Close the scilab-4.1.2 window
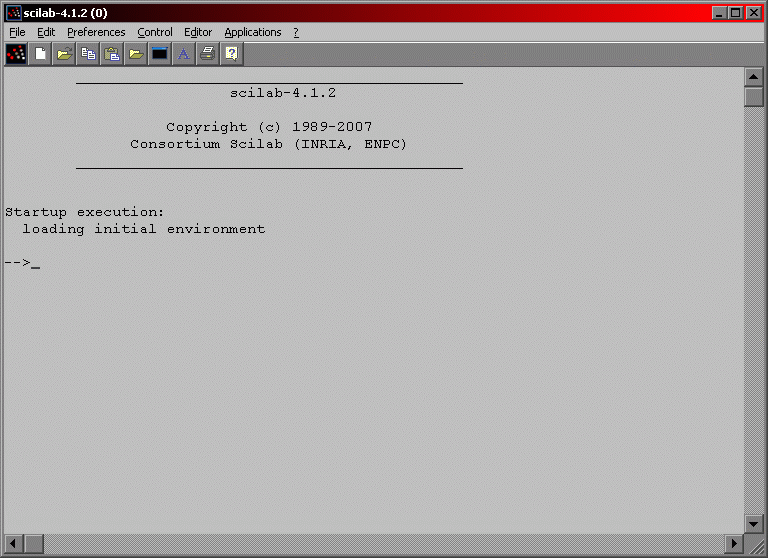 click(x=754, y=13)
